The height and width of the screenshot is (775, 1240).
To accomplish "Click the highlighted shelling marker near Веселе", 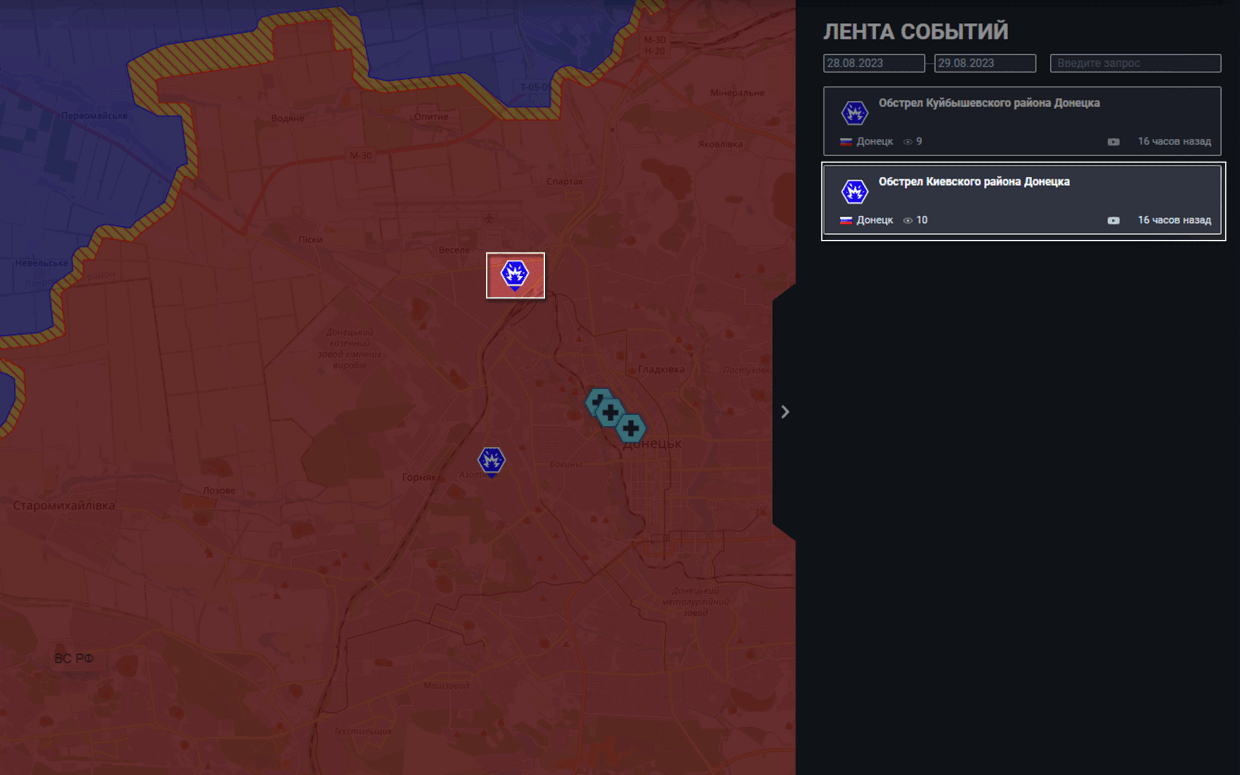I will point(515,274).
